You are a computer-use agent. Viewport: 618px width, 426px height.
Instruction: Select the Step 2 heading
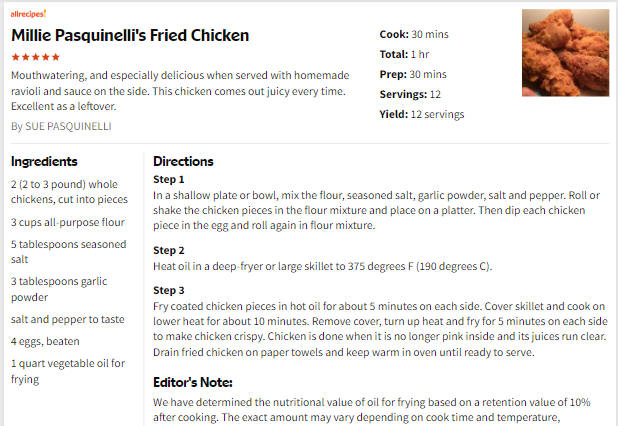click(x=169, y=251)
